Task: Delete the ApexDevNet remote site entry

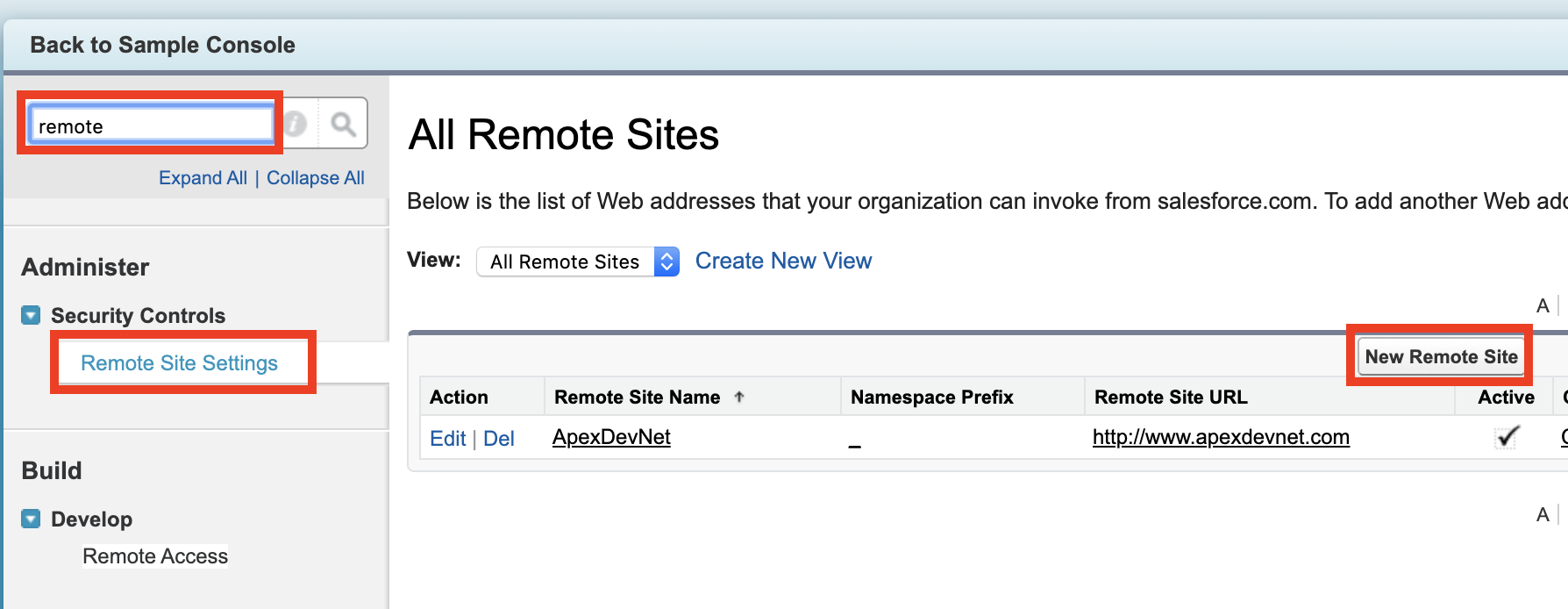Action: (x=499, y=439)
